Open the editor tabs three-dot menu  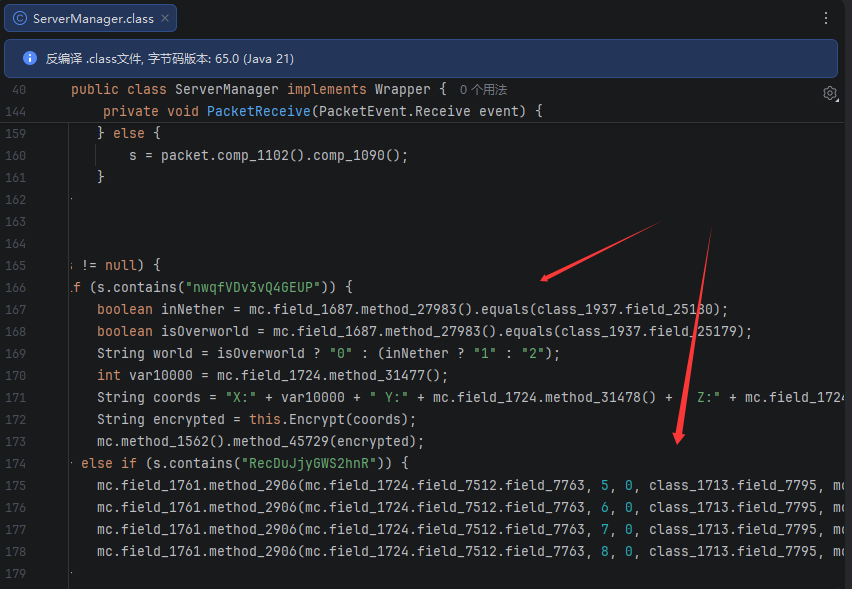click(825, 18)
